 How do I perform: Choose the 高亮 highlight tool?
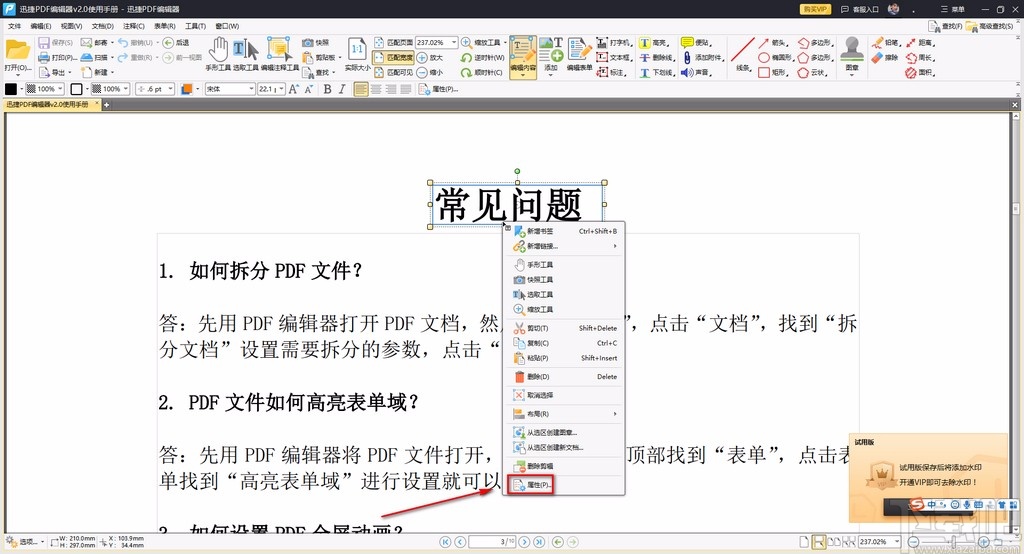(x=654, y=42)
